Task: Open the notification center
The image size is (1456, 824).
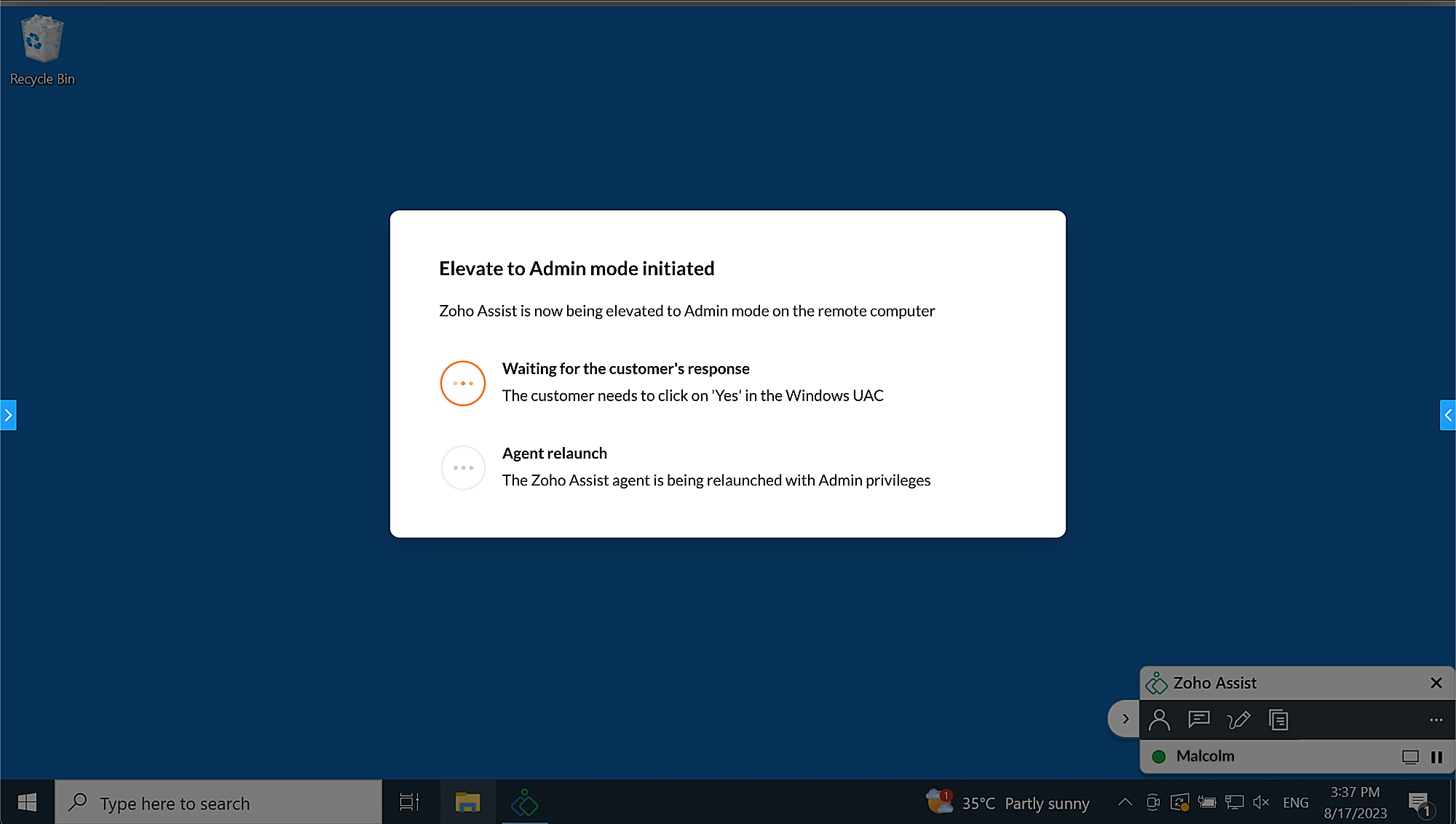Action: point(1419,803)
